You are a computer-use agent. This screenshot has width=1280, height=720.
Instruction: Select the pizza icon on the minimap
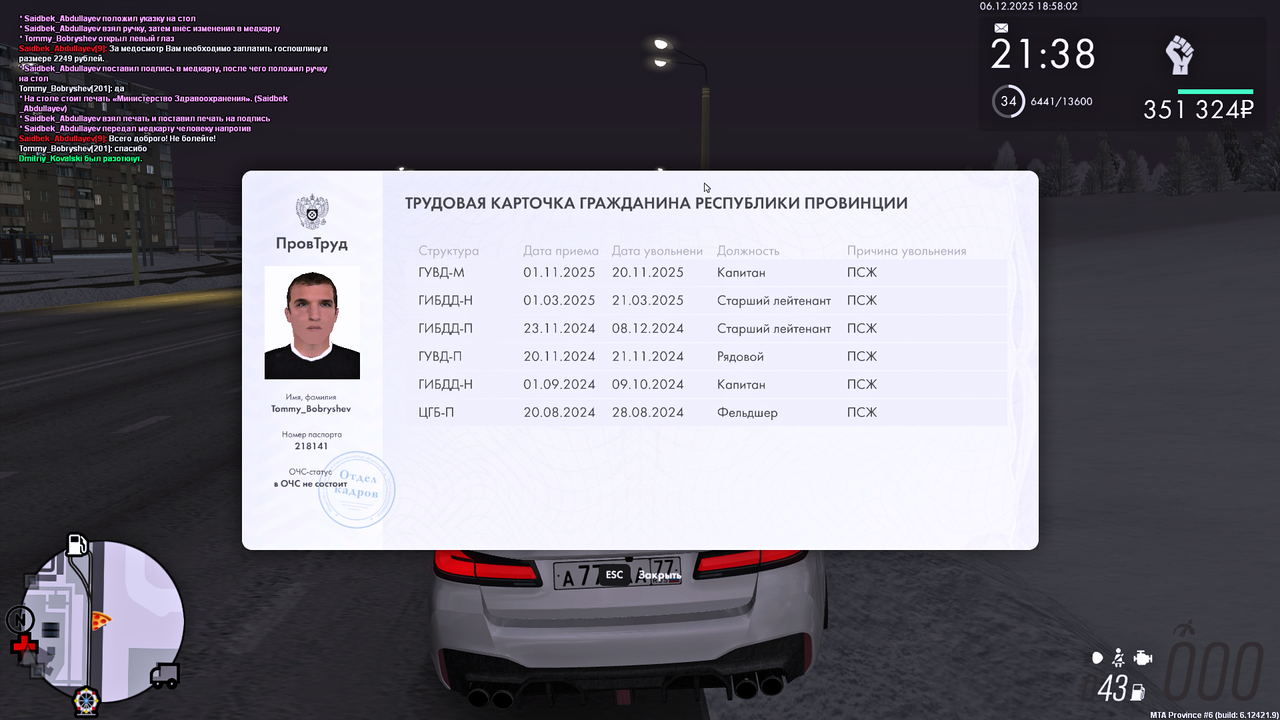pyautogui.click(x=101, y=620)
